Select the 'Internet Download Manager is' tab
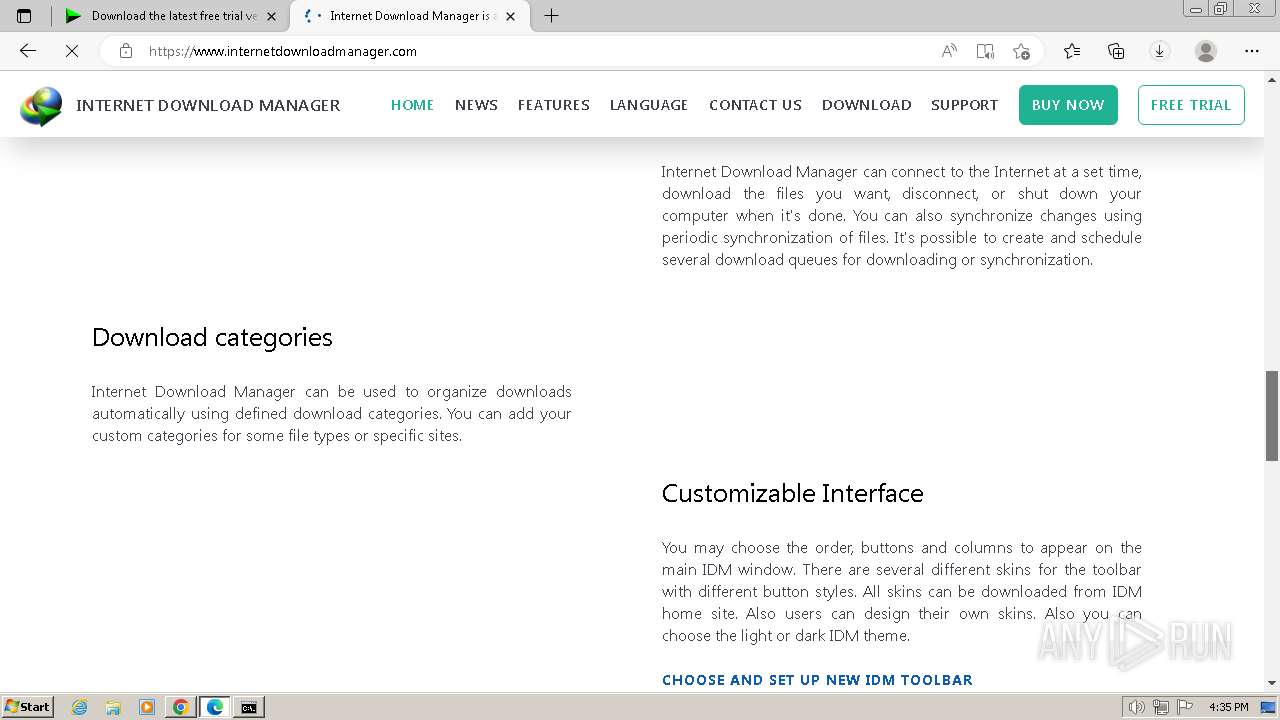The height and width of the screenshot is (720, 1280). 408,16
